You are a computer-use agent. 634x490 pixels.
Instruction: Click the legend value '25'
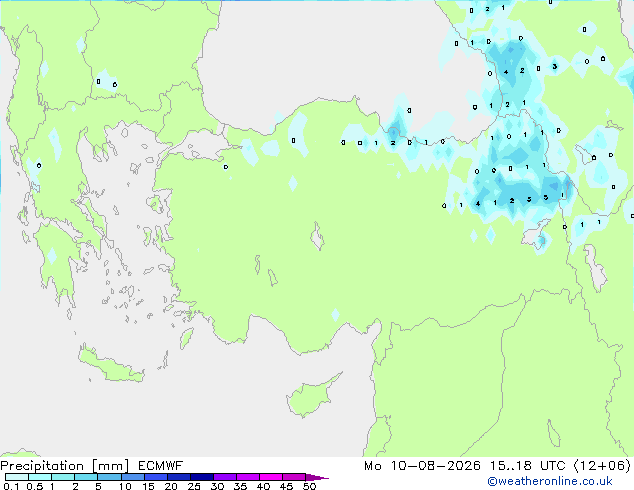click(x=194, y=486)
